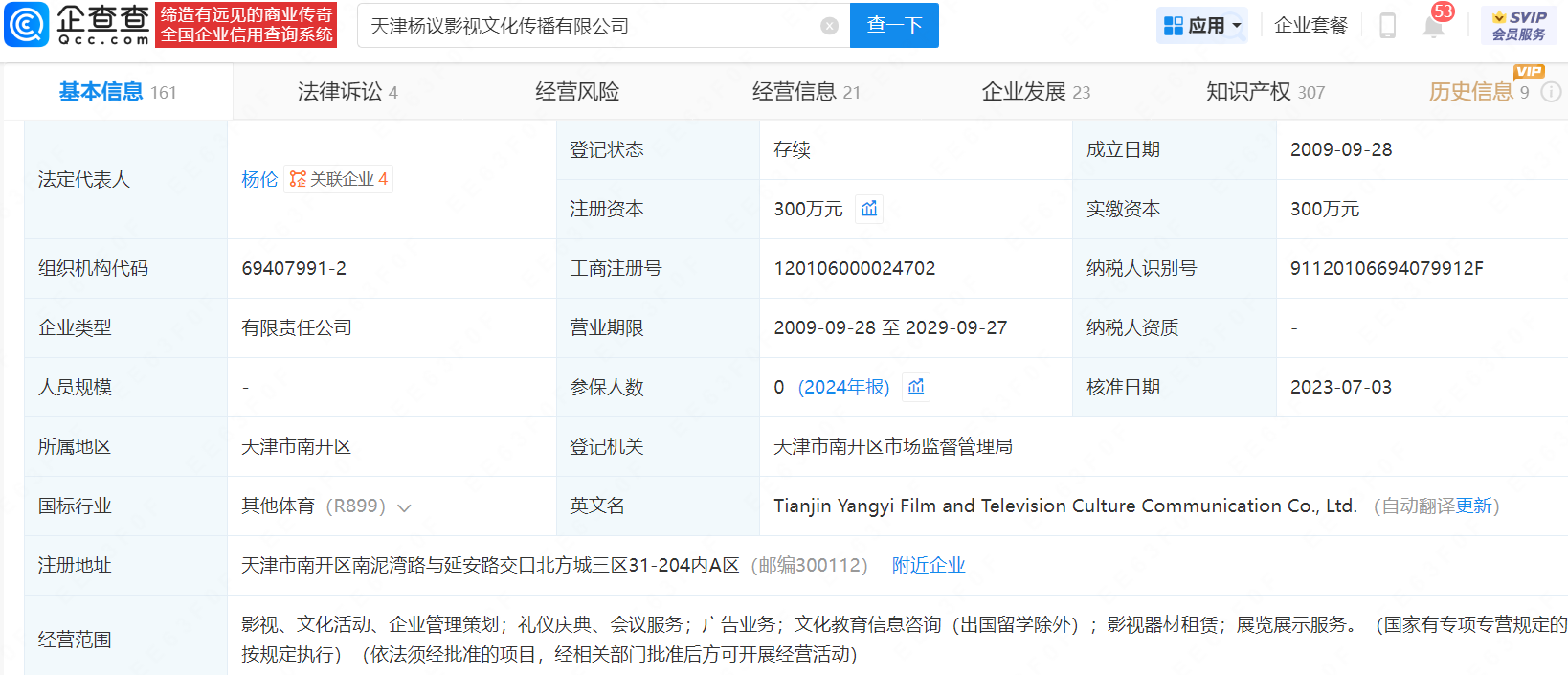Click the 法定代表人 label cell
The height and width of the screenshot is (675, 1568).
point(125,179)
